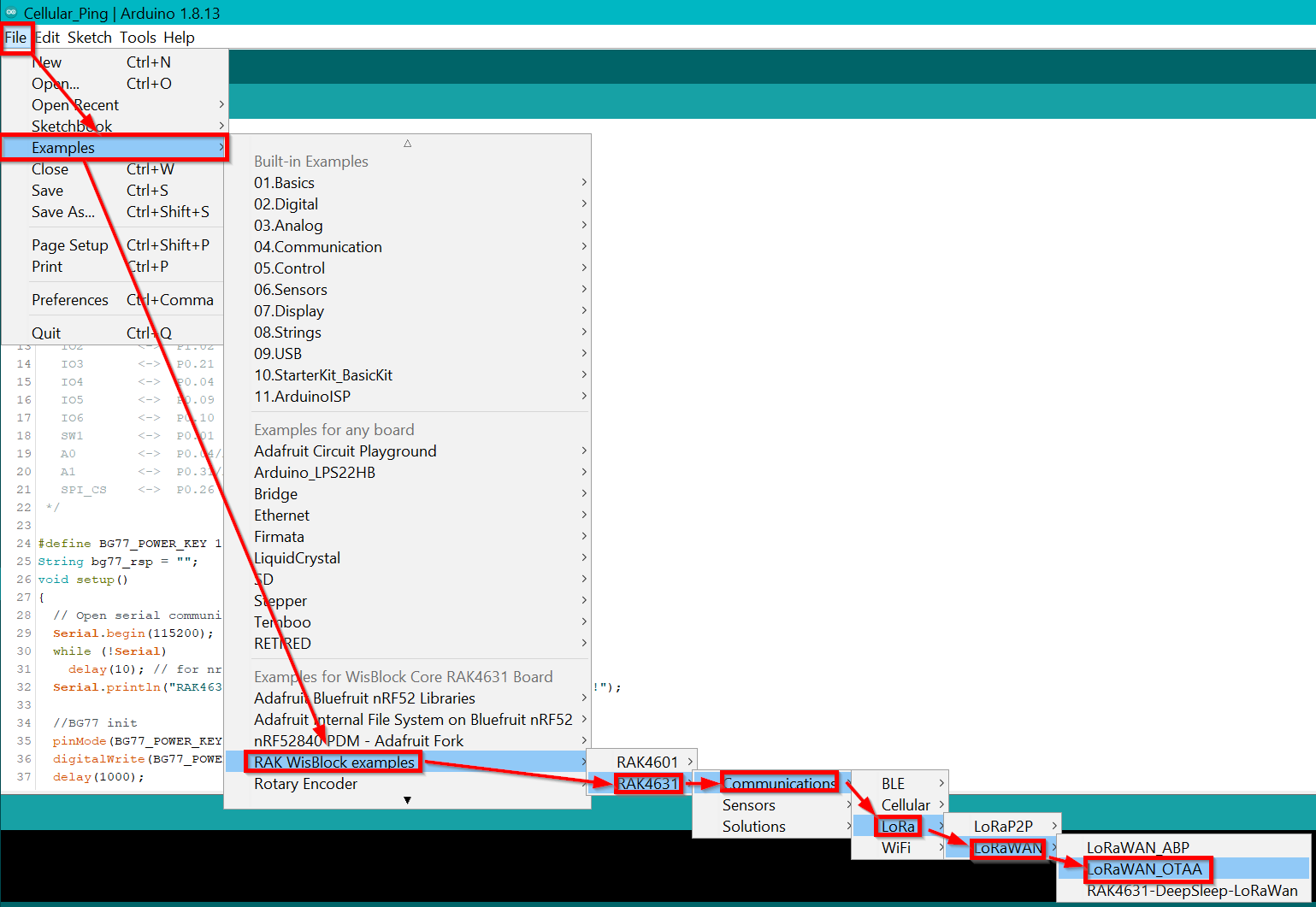Open 09.USB examples submenu
The height and width of the screenshot is (907, 1316).
coord(408,354)
